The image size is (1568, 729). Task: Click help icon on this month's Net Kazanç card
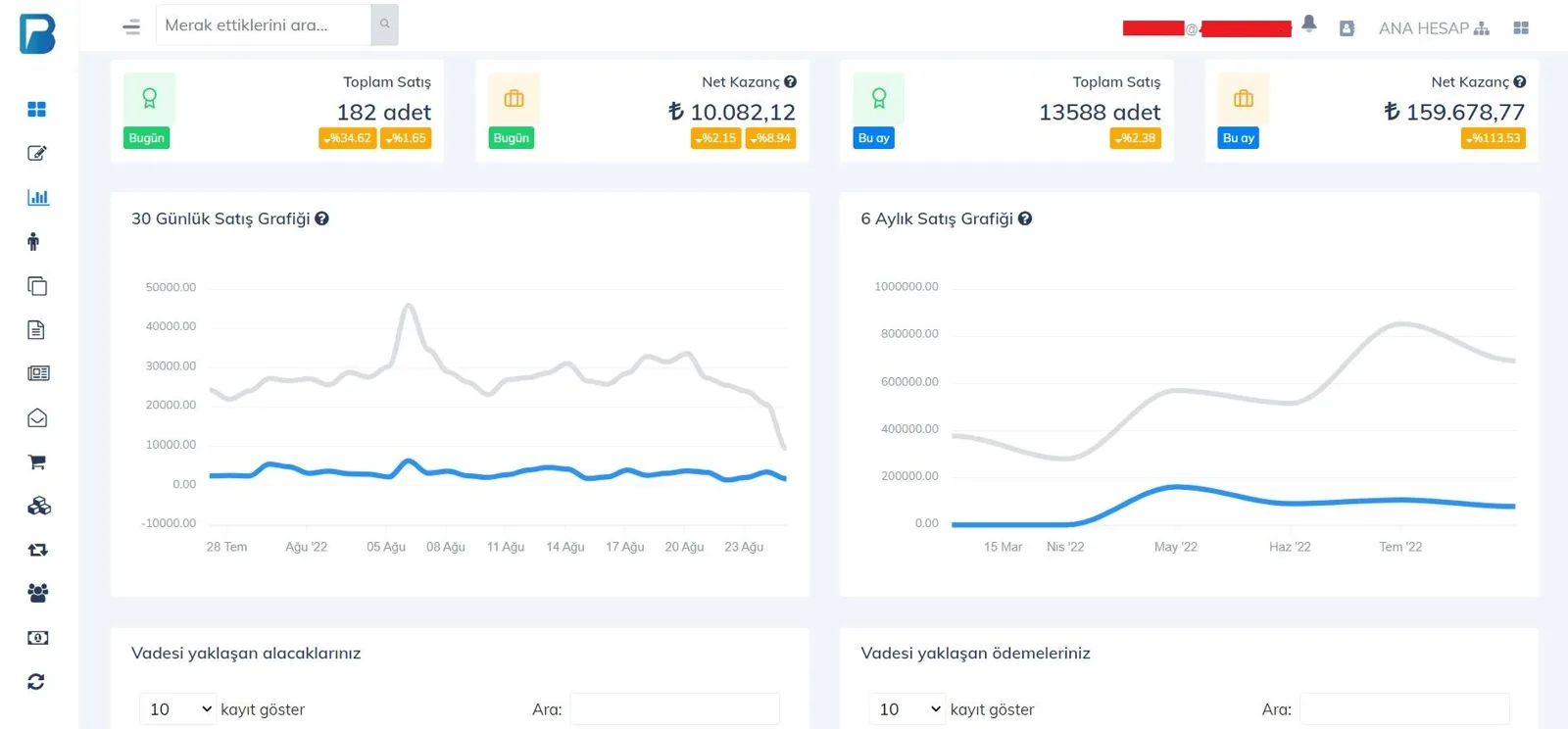click(1520, 82)
